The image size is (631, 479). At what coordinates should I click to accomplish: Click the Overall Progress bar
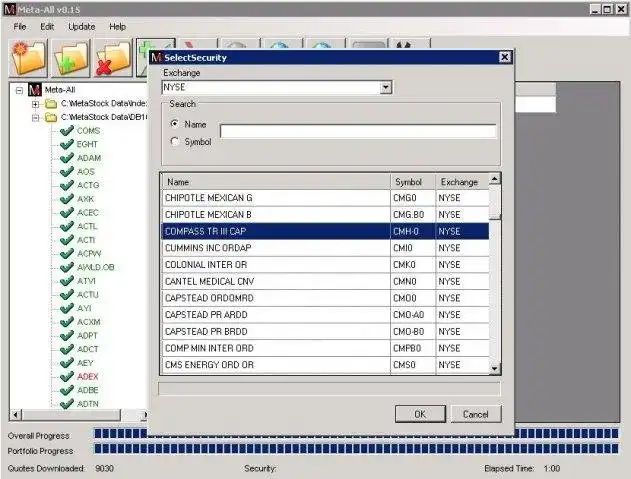(356, 433)
